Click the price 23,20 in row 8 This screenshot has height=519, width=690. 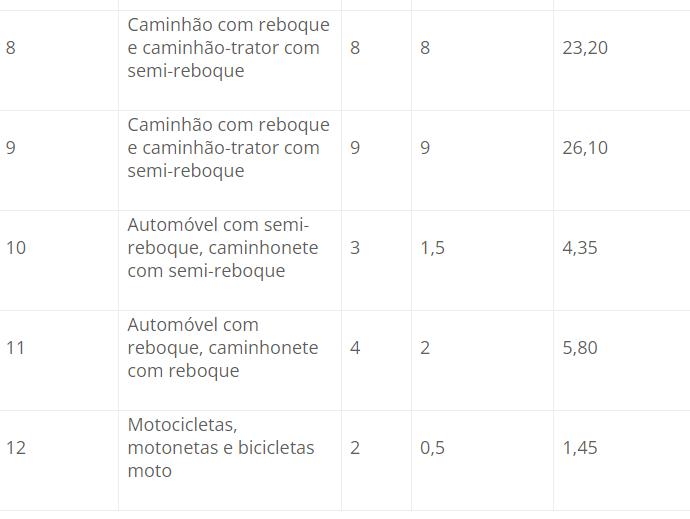[x=585, y=48]
